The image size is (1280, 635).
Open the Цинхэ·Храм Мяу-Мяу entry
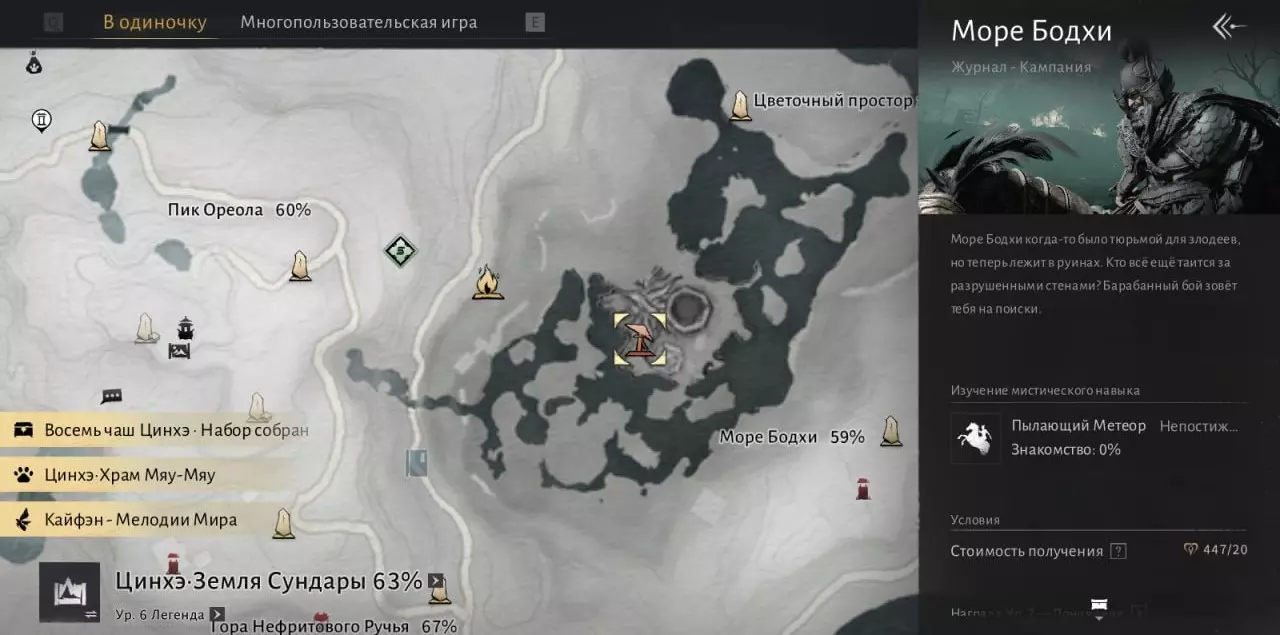(150, 474)
